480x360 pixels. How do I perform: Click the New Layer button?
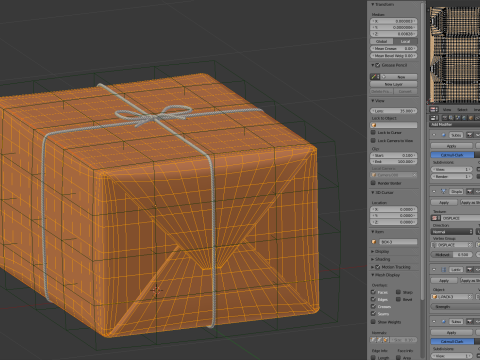pos(394,84)
